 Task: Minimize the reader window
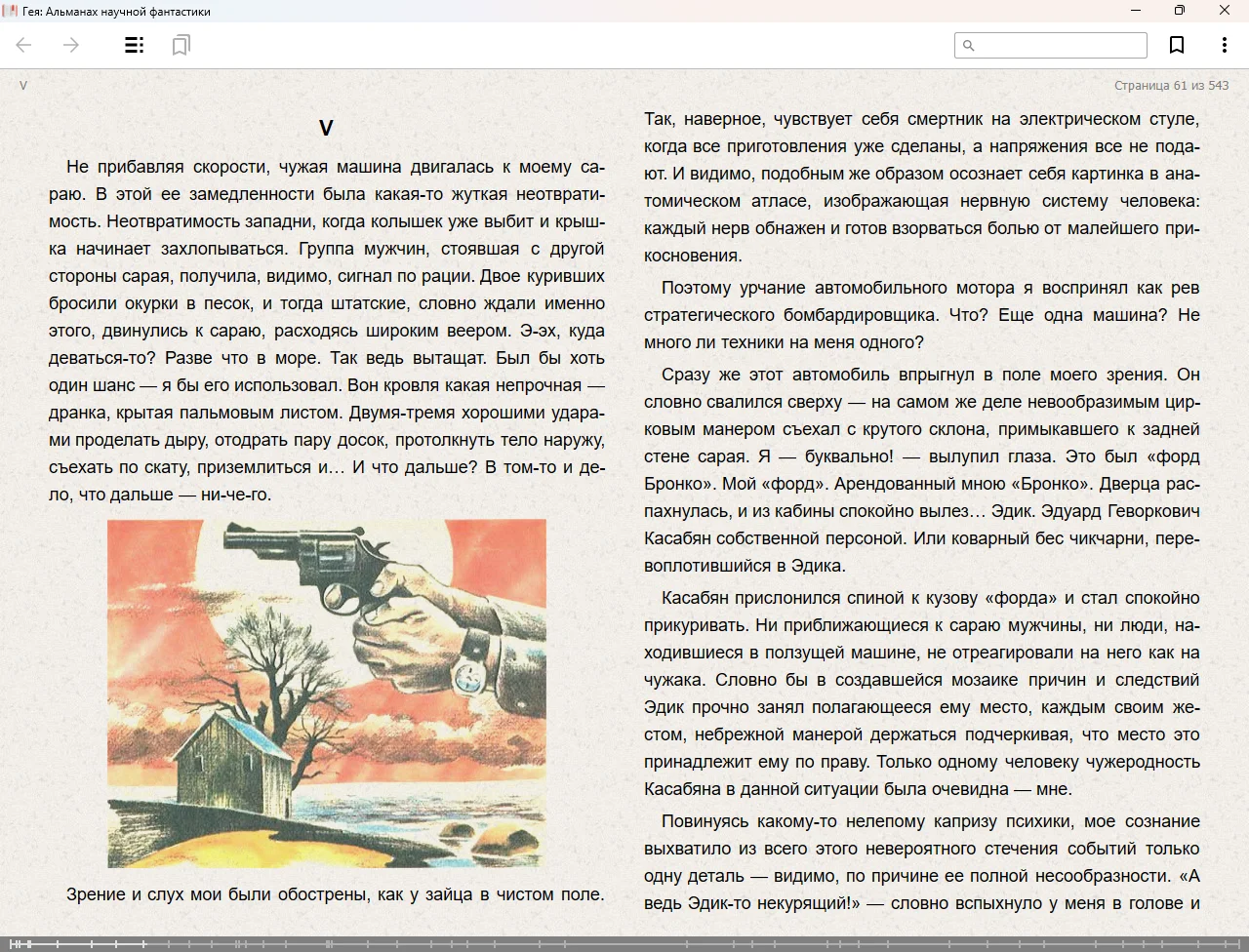(1136, 11)
